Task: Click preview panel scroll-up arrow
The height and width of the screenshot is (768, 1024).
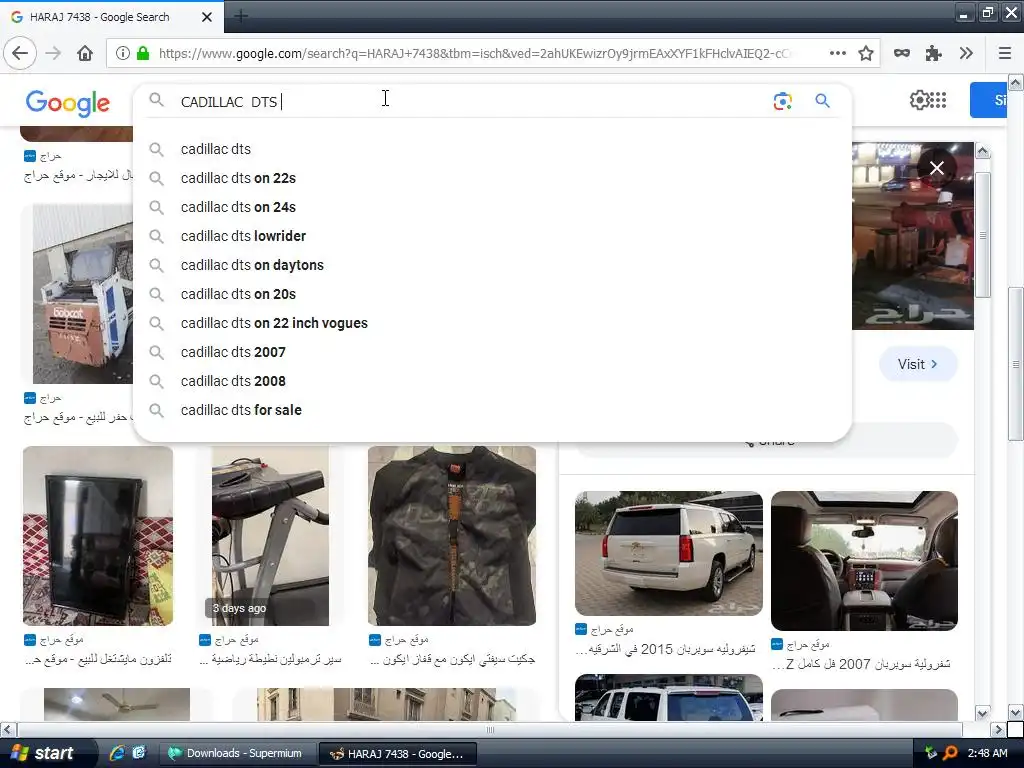Action: pyautogui.click(x=983, y=152)
